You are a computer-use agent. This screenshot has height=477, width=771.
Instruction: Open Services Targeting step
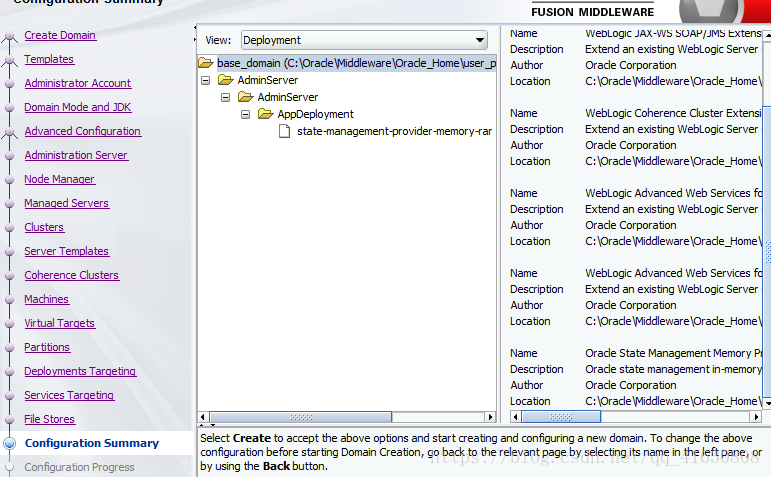[x=69, y=395]
